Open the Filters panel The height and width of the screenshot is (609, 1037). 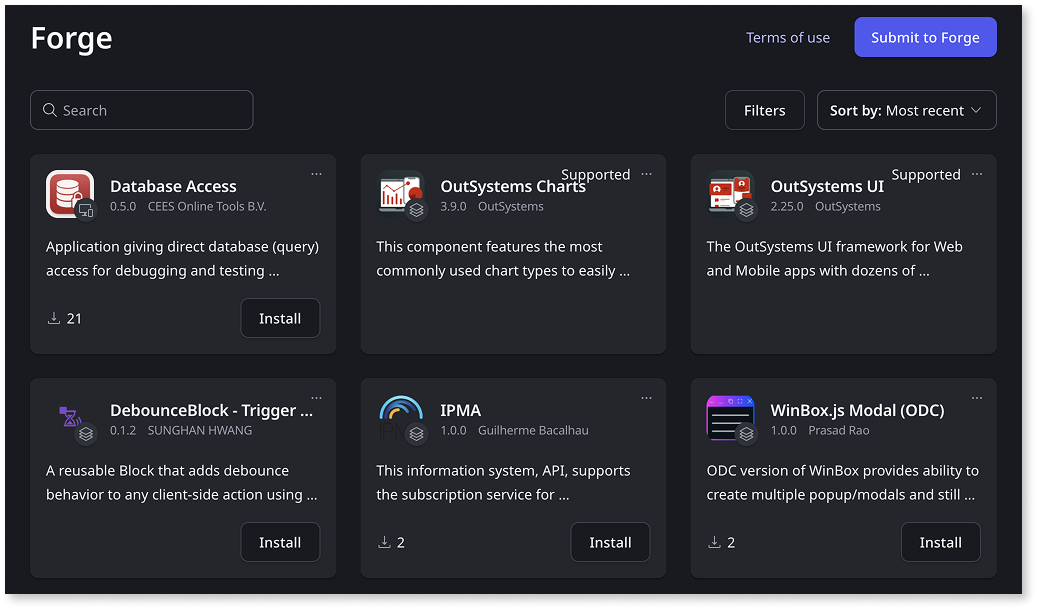click(x=764, y=110)
